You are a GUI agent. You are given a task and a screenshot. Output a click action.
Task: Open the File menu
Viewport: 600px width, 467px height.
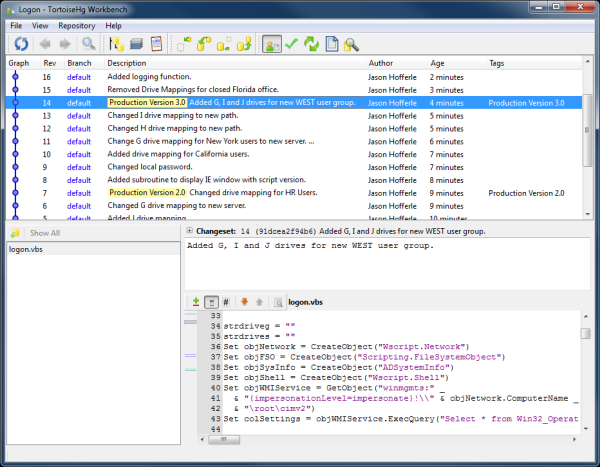click(x=16, y=26)
